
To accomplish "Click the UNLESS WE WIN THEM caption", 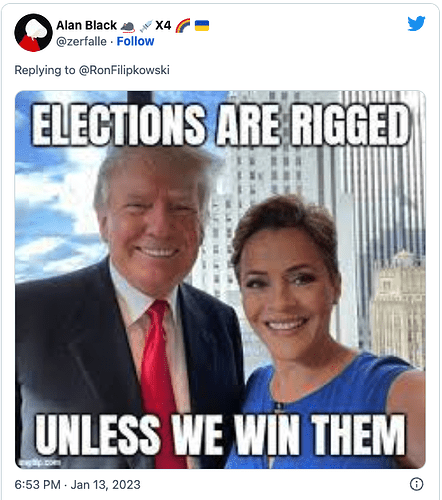I will point(220,435).
